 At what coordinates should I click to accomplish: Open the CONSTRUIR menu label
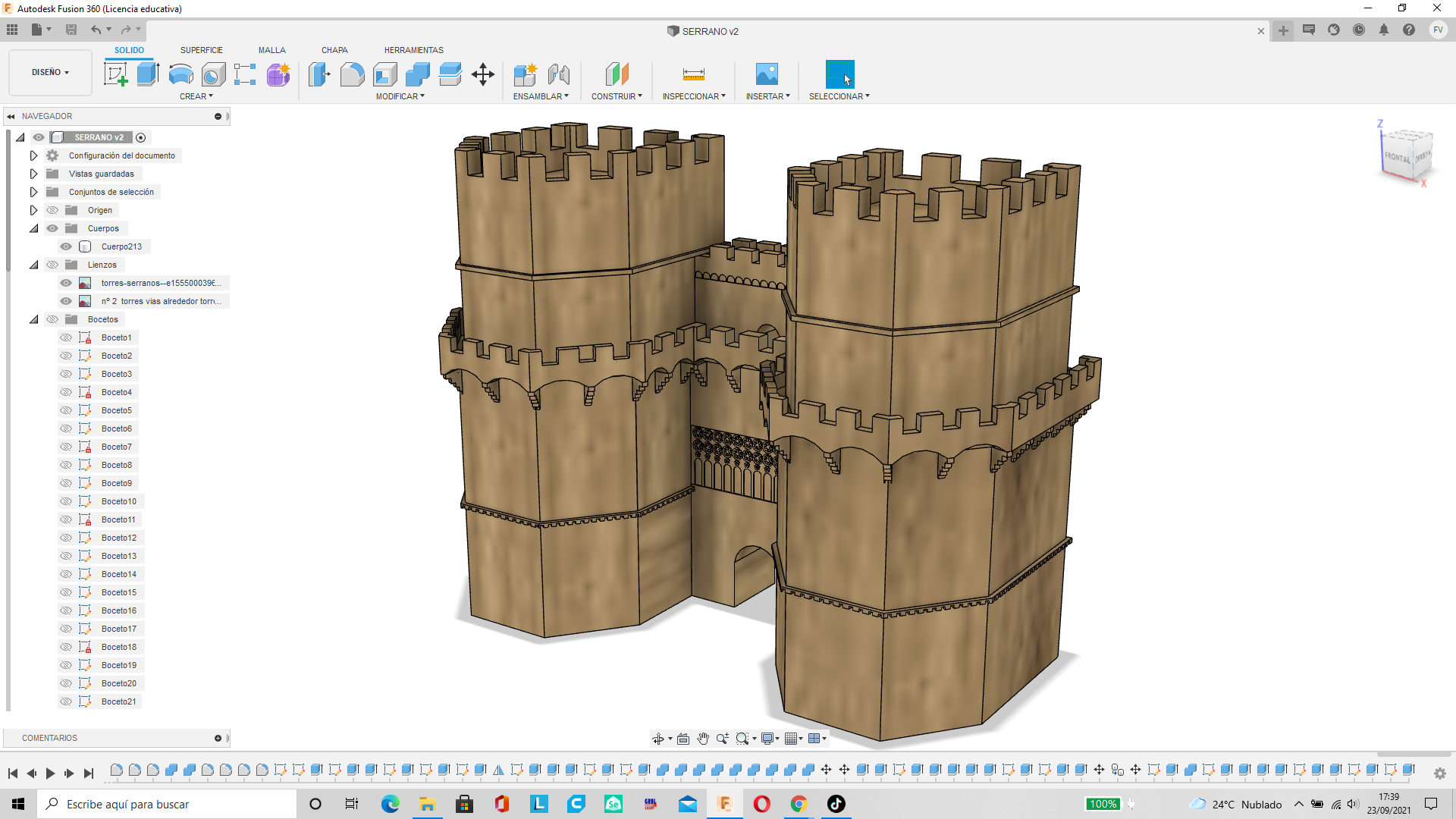(617, 96)
